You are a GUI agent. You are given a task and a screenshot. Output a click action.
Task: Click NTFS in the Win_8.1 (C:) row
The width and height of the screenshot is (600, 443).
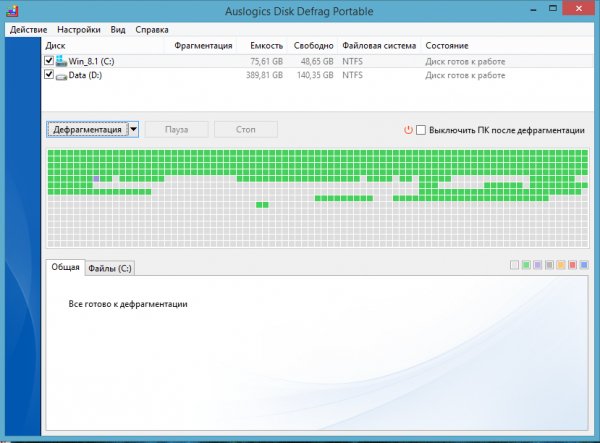(x=352, y=61)
